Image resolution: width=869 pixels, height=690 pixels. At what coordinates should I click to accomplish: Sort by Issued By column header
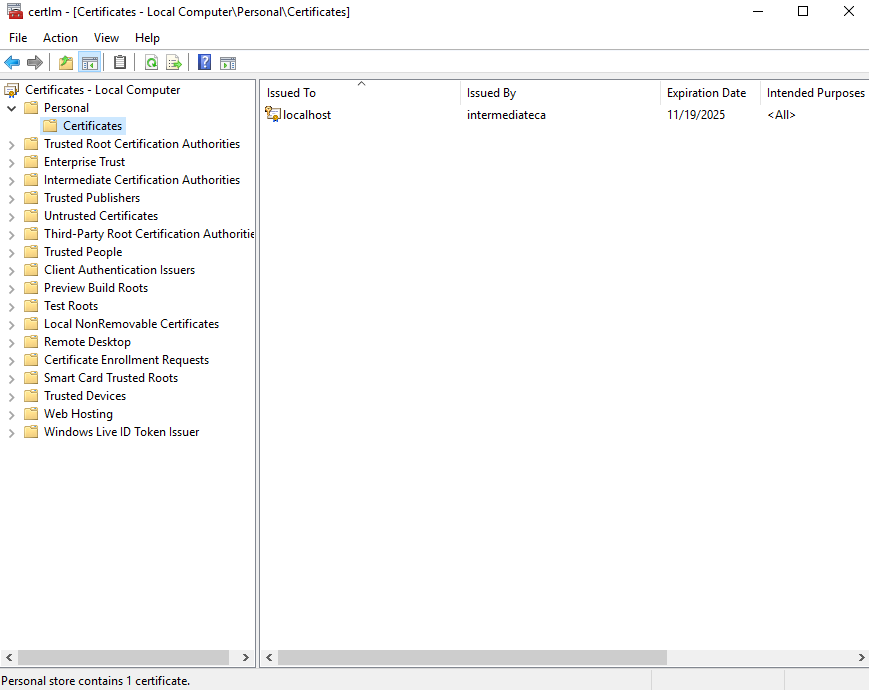(491, 93)
